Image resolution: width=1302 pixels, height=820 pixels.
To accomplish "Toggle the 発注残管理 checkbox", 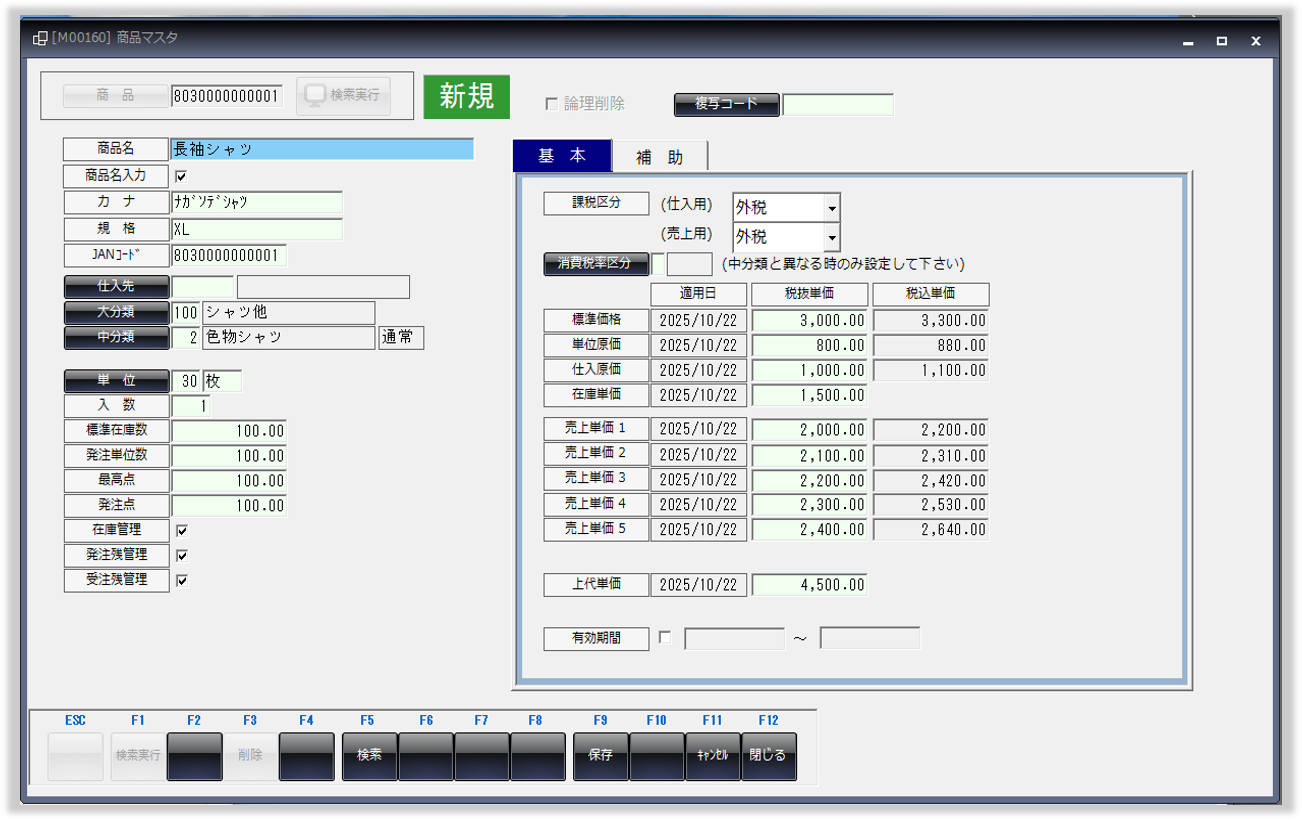I will (x=181, y=555).
